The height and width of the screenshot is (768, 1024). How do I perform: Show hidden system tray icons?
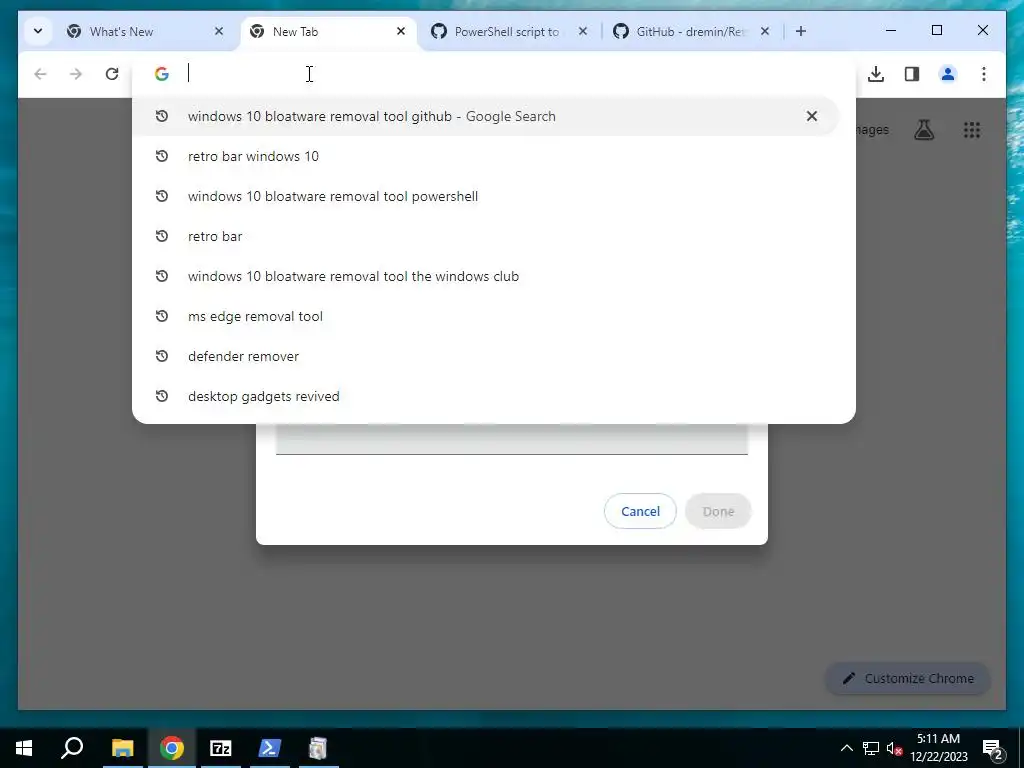pos(846,748)
